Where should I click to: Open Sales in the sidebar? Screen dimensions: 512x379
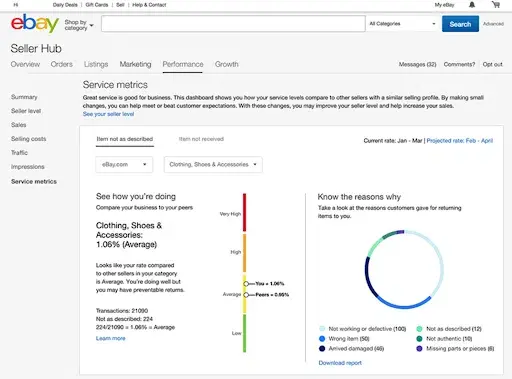coord(19,125)
